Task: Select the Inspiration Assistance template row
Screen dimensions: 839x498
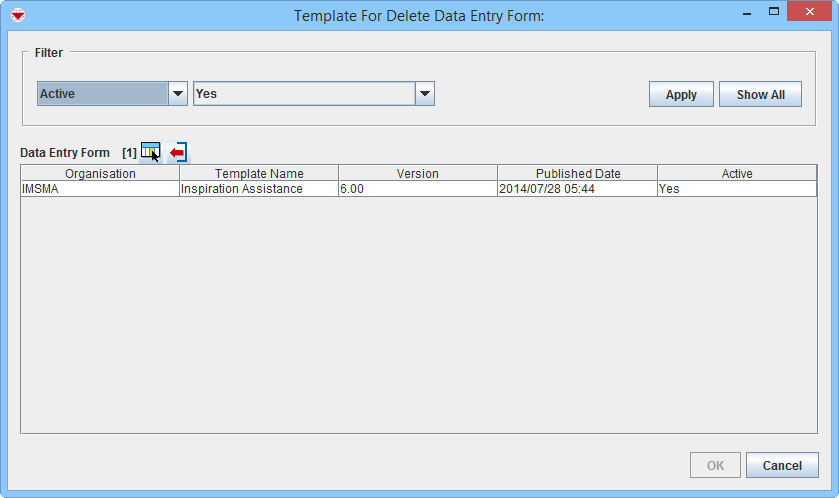Action: coord(258,189)
